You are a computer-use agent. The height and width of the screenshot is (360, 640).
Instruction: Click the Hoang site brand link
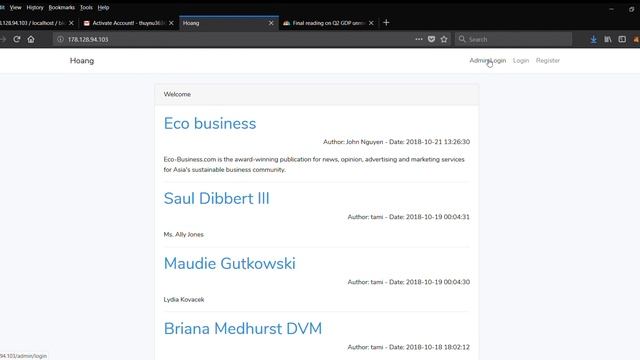click(82, 60)
